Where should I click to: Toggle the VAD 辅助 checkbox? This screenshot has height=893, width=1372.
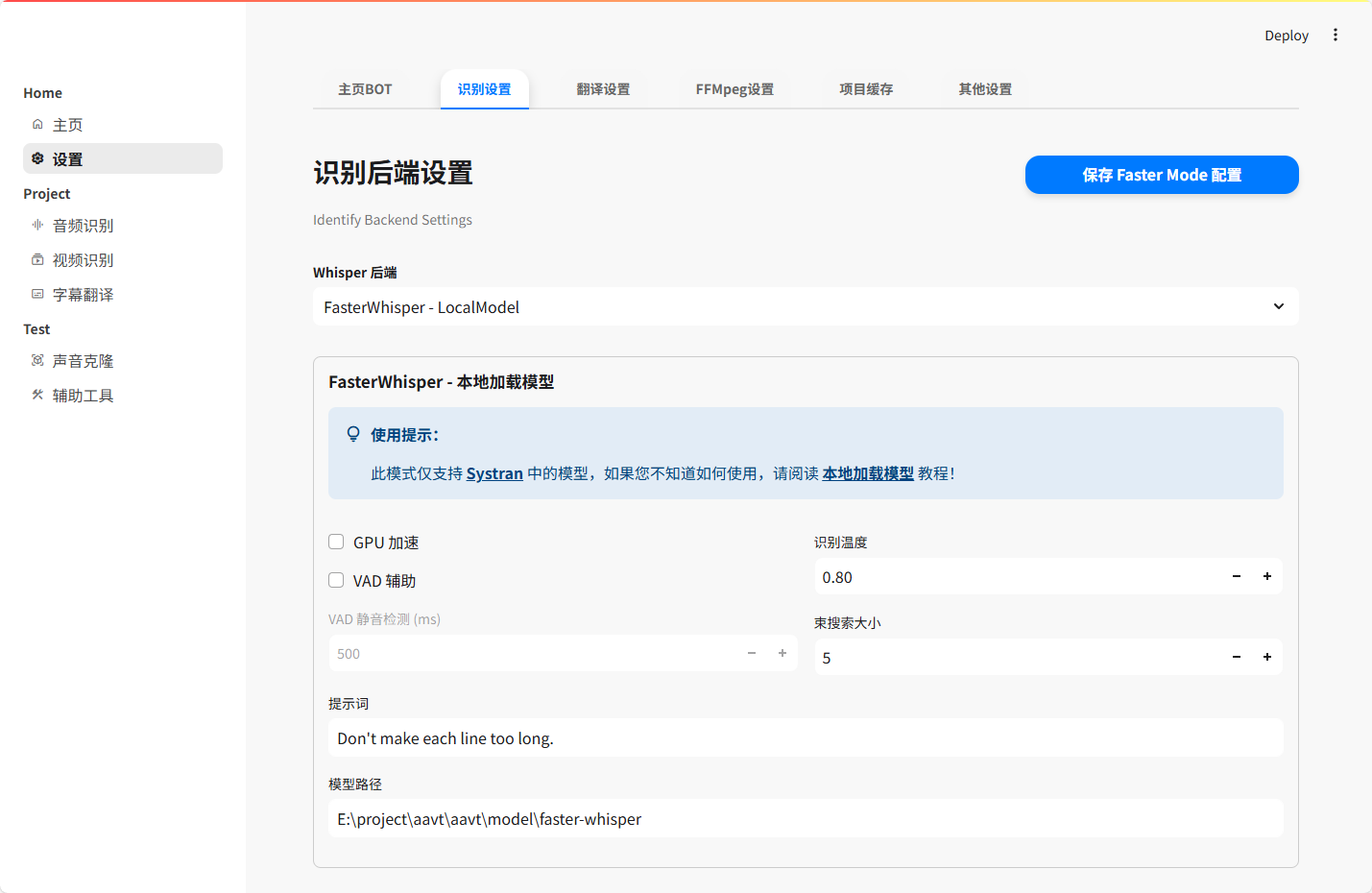click(336, 580)
